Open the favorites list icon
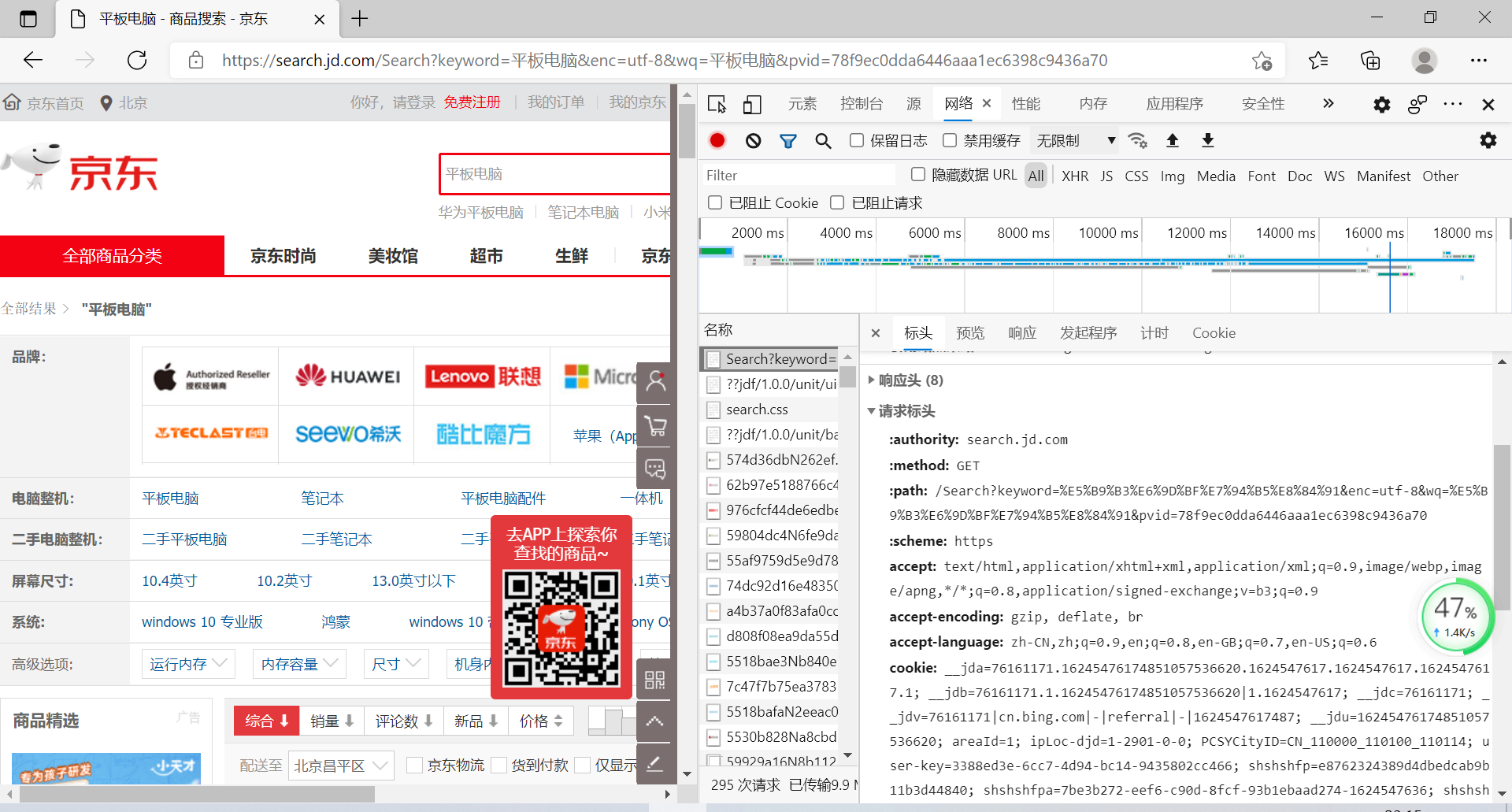The image size is (1512, 812). [1317, 61]
